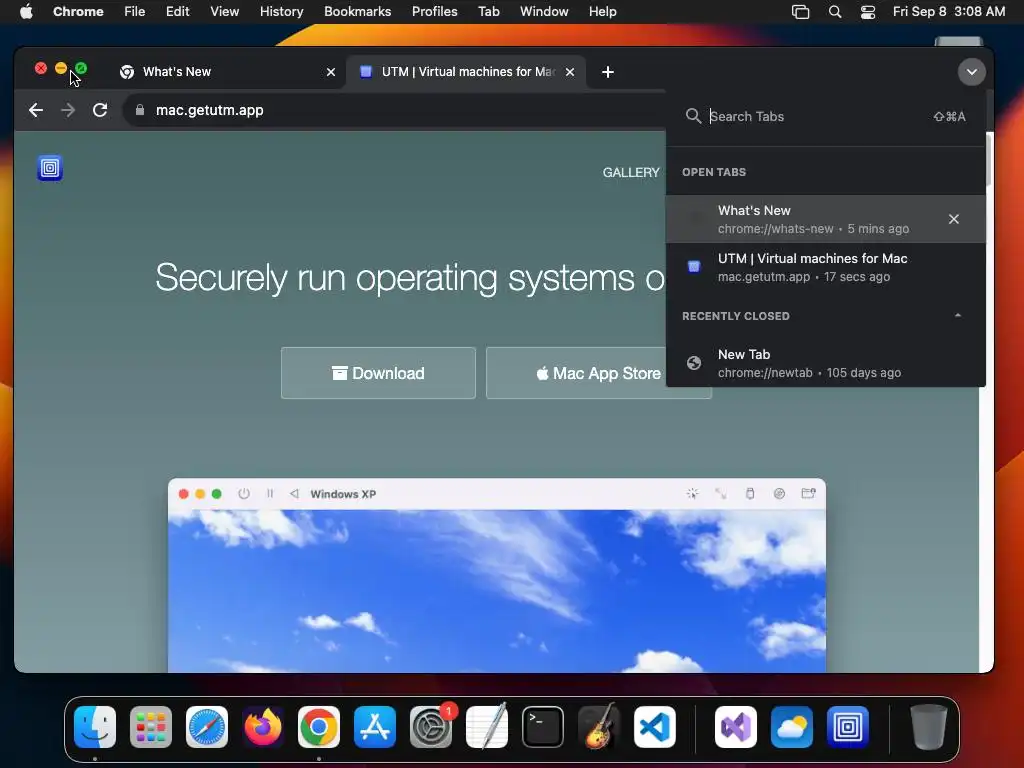The image size is (1024, 768).
Task: Select UTM Virtual machines for Mac in open tabs
Action: 825,267
